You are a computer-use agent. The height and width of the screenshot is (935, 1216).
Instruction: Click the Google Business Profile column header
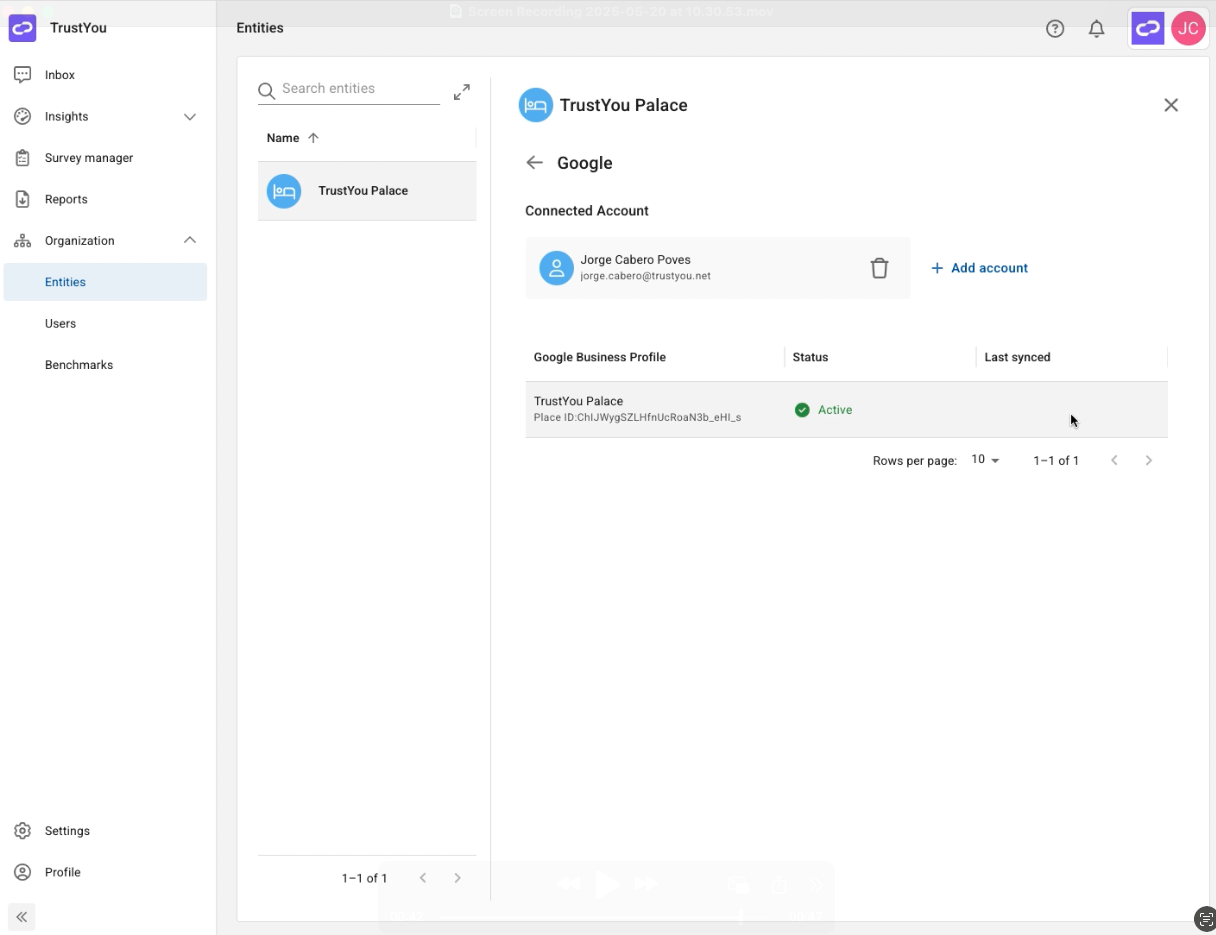pos(600,357)
